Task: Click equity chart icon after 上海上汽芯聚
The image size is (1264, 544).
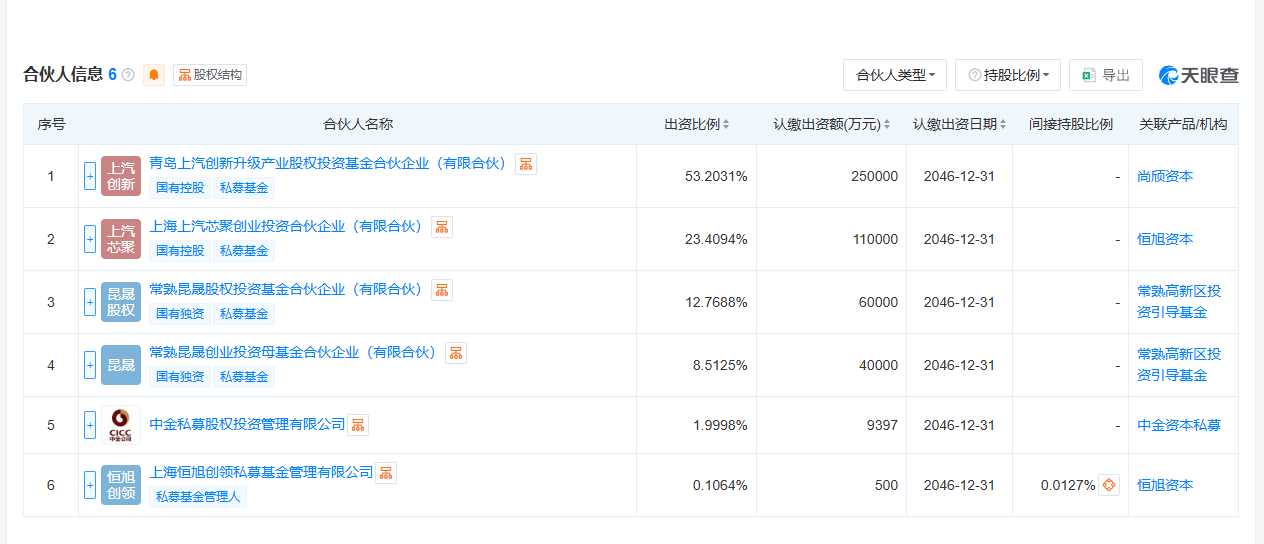Action: click(442, 227)
